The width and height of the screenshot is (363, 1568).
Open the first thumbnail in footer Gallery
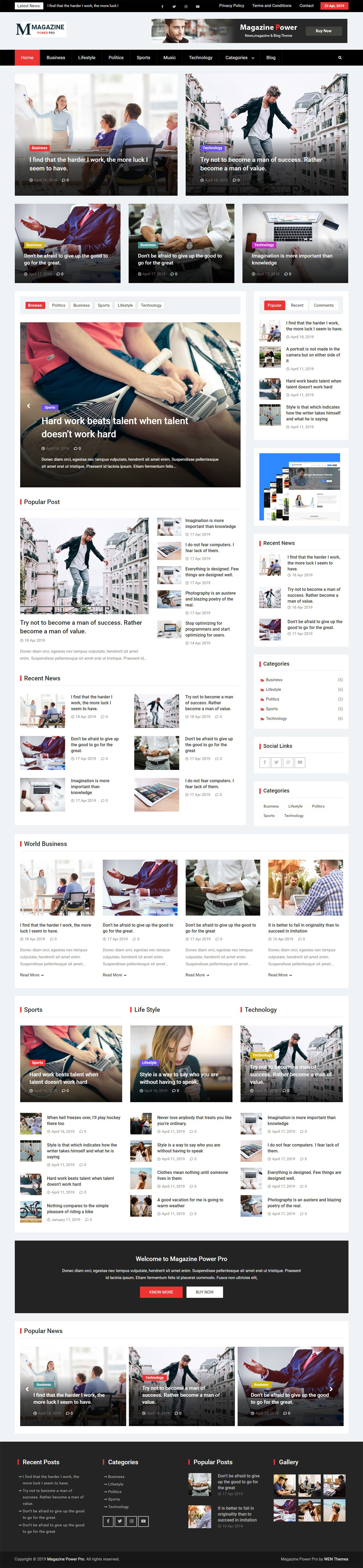click(x=284, y=1486)
